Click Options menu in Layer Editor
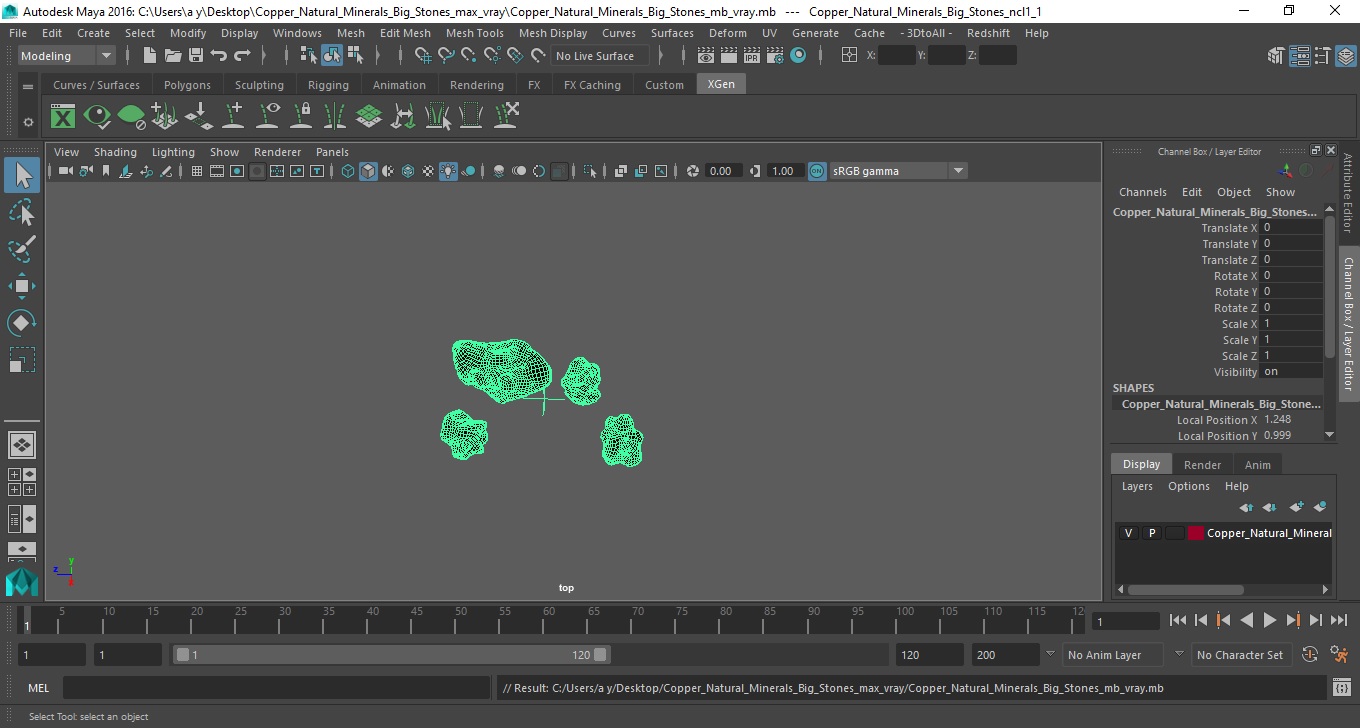The image size is (1360, 728). pyautogui.click(x=1189, y=486)
